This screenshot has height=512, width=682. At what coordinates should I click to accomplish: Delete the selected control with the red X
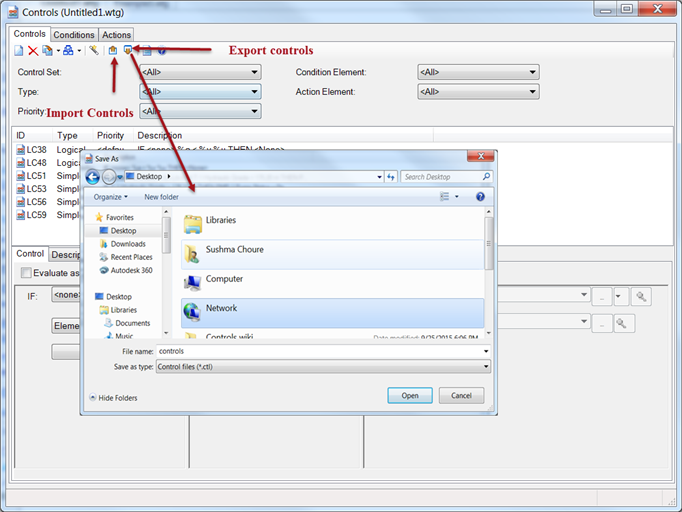coord(33,51)
